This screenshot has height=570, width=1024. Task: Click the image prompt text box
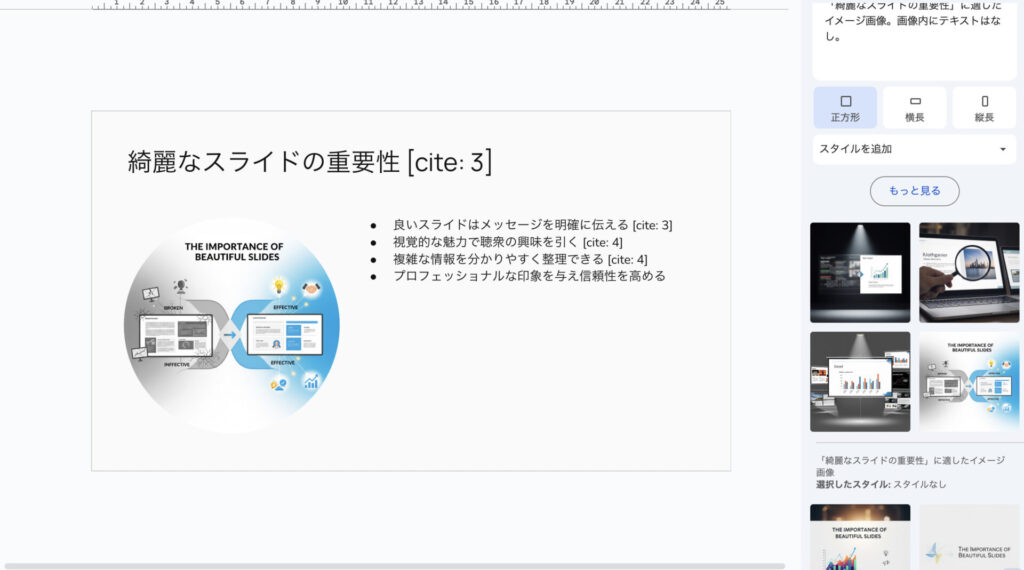(914, 40)
